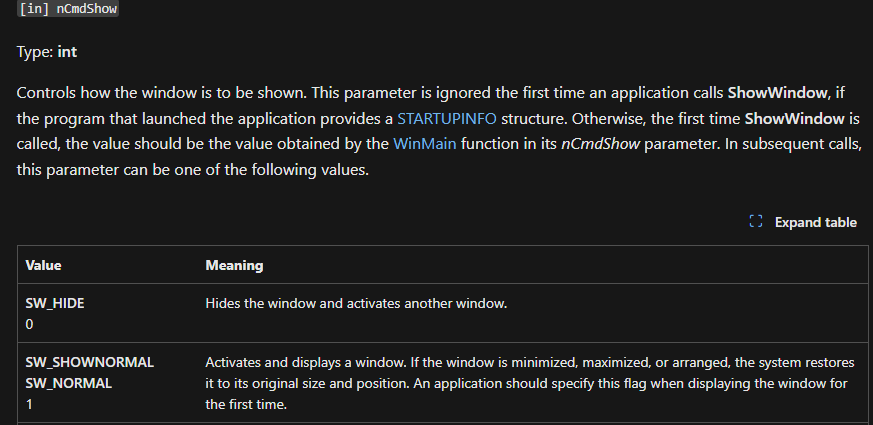Image resolution: width=873 pixels, height=425 pixels.
Task: Click the Expand table brackets icon
Action: coord(756,222)
